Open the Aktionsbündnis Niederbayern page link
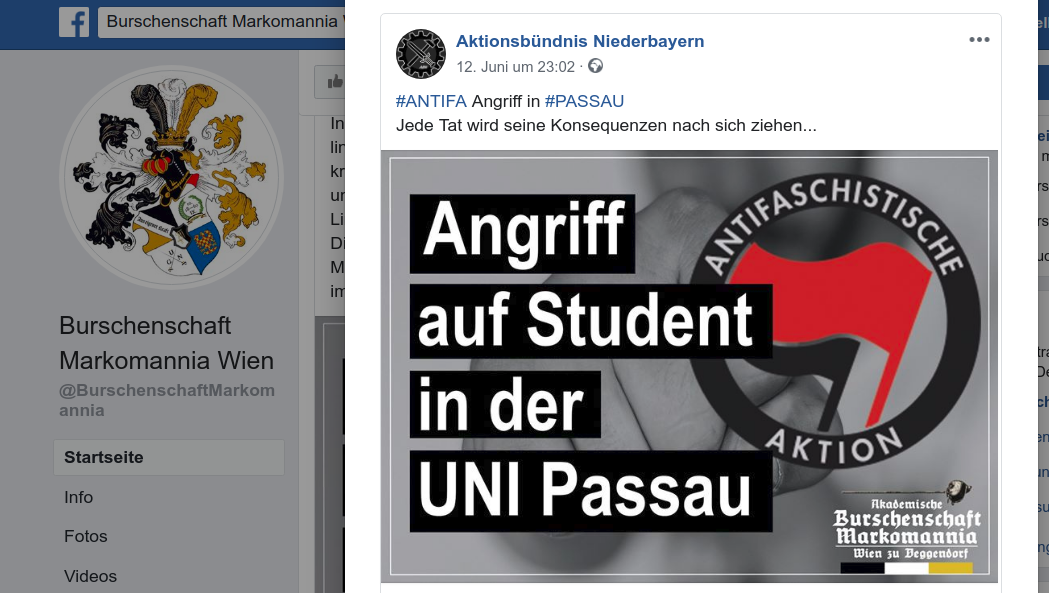Image resolution: width=1049 pixels, height=593 pixels. point(580,41)
